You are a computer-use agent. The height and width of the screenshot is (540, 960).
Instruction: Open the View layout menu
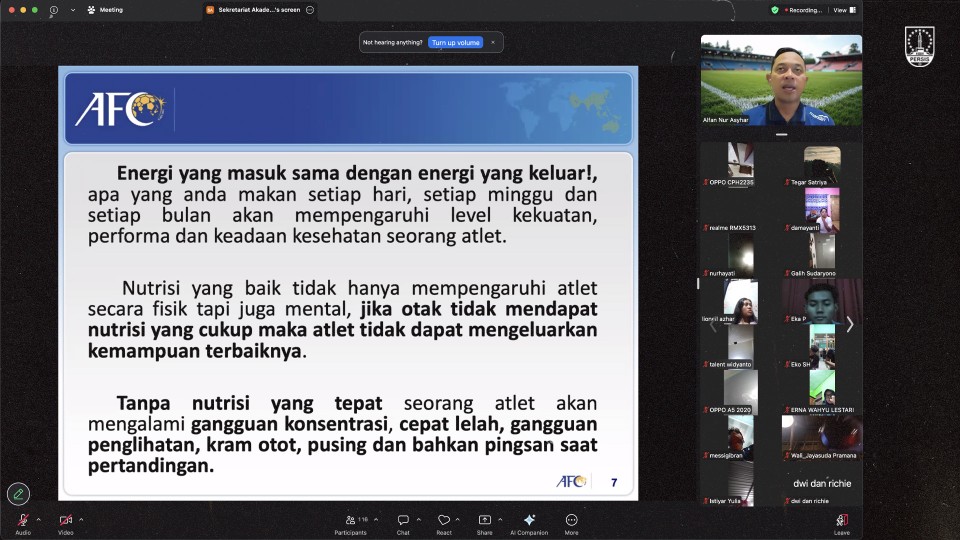click(845, 10)
